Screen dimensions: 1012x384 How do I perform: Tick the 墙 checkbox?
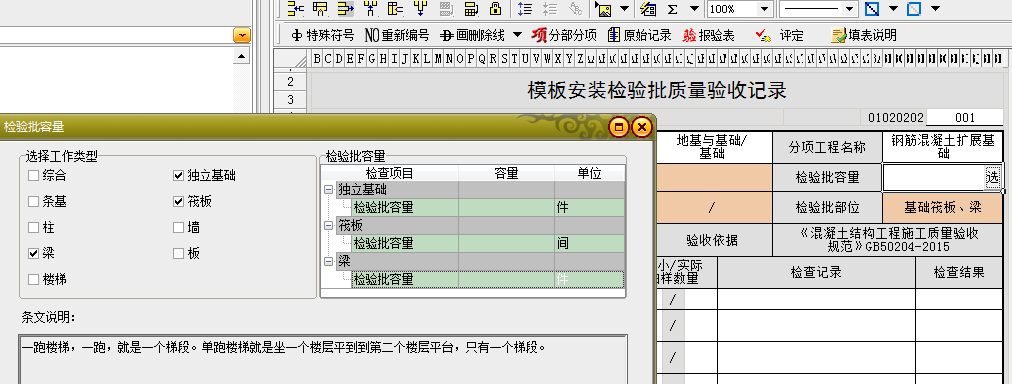click(x=178, y=227)
